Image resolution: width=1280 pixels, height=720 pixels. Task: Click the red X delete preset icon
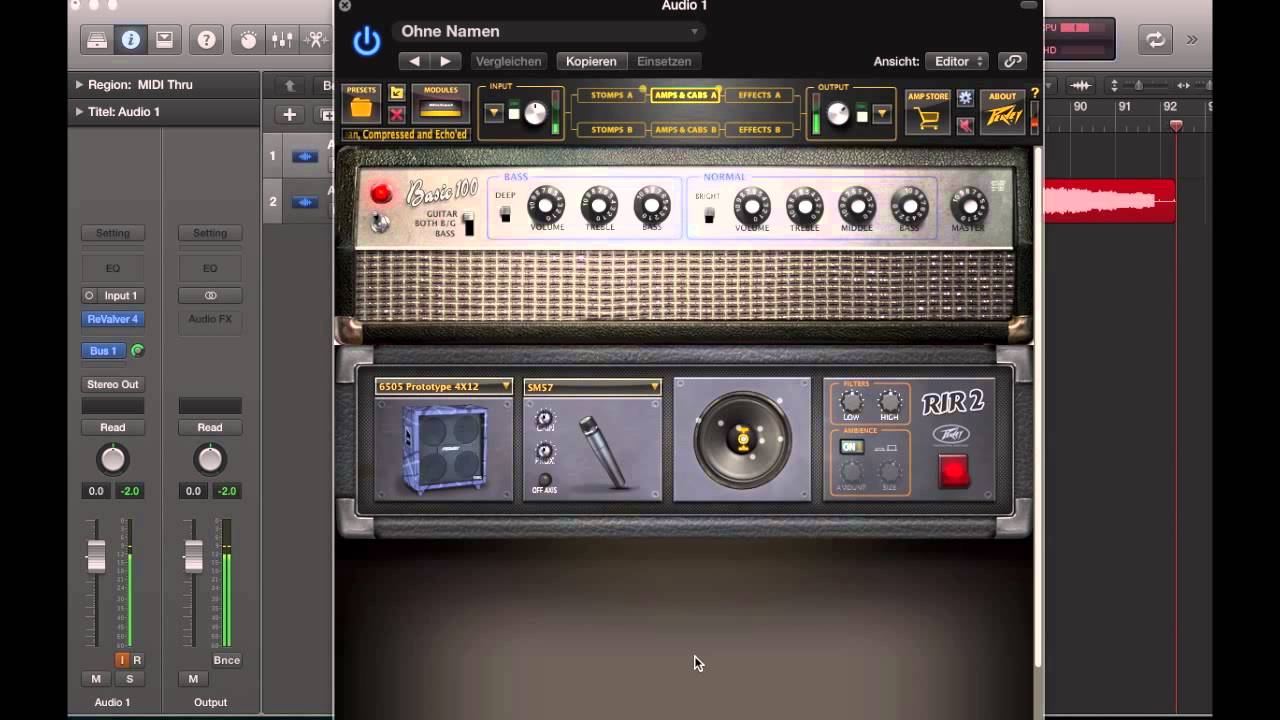click(397, 114)
